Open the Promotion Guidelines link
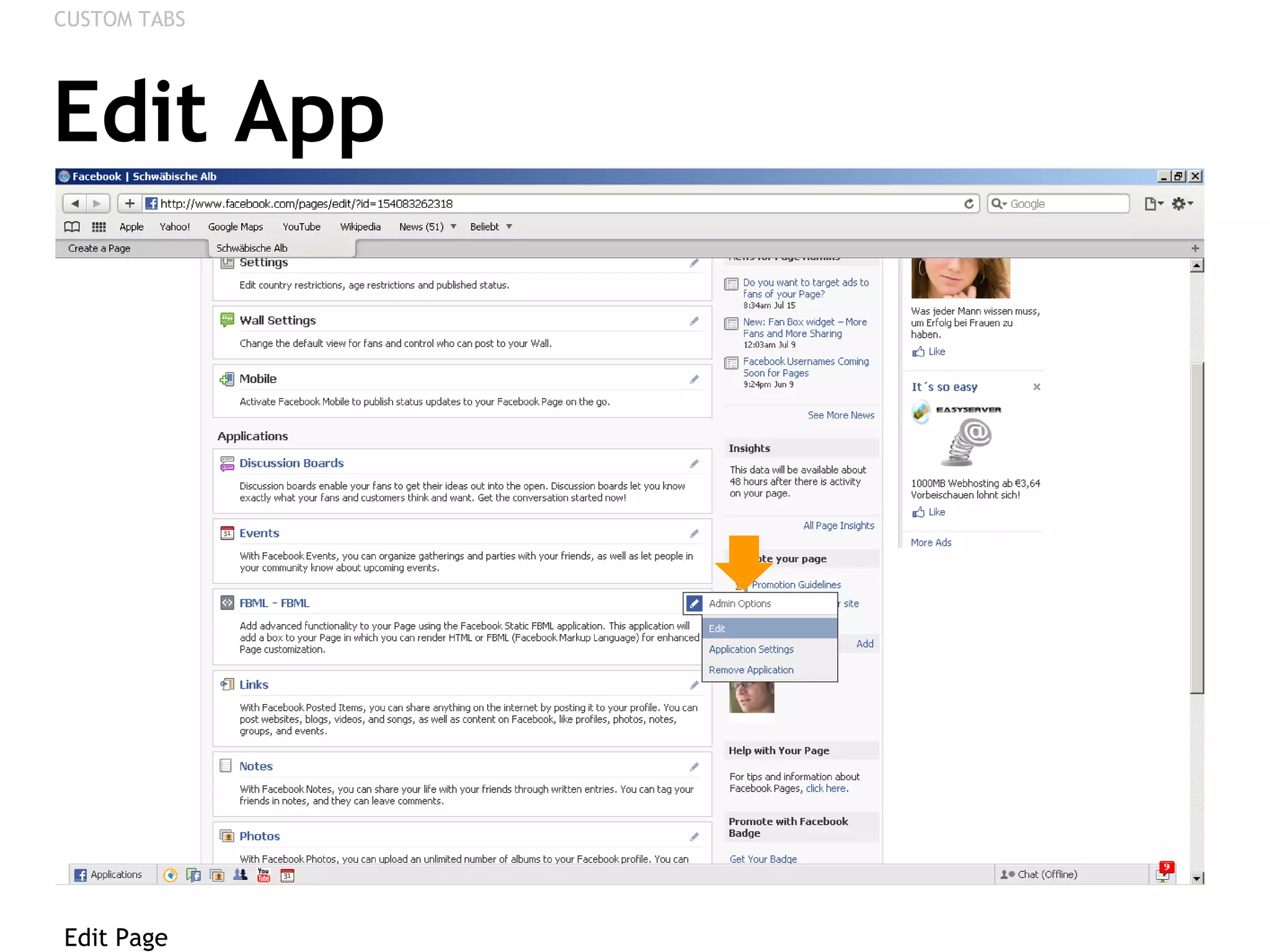Screen dimensions: 1270x952 796,584
